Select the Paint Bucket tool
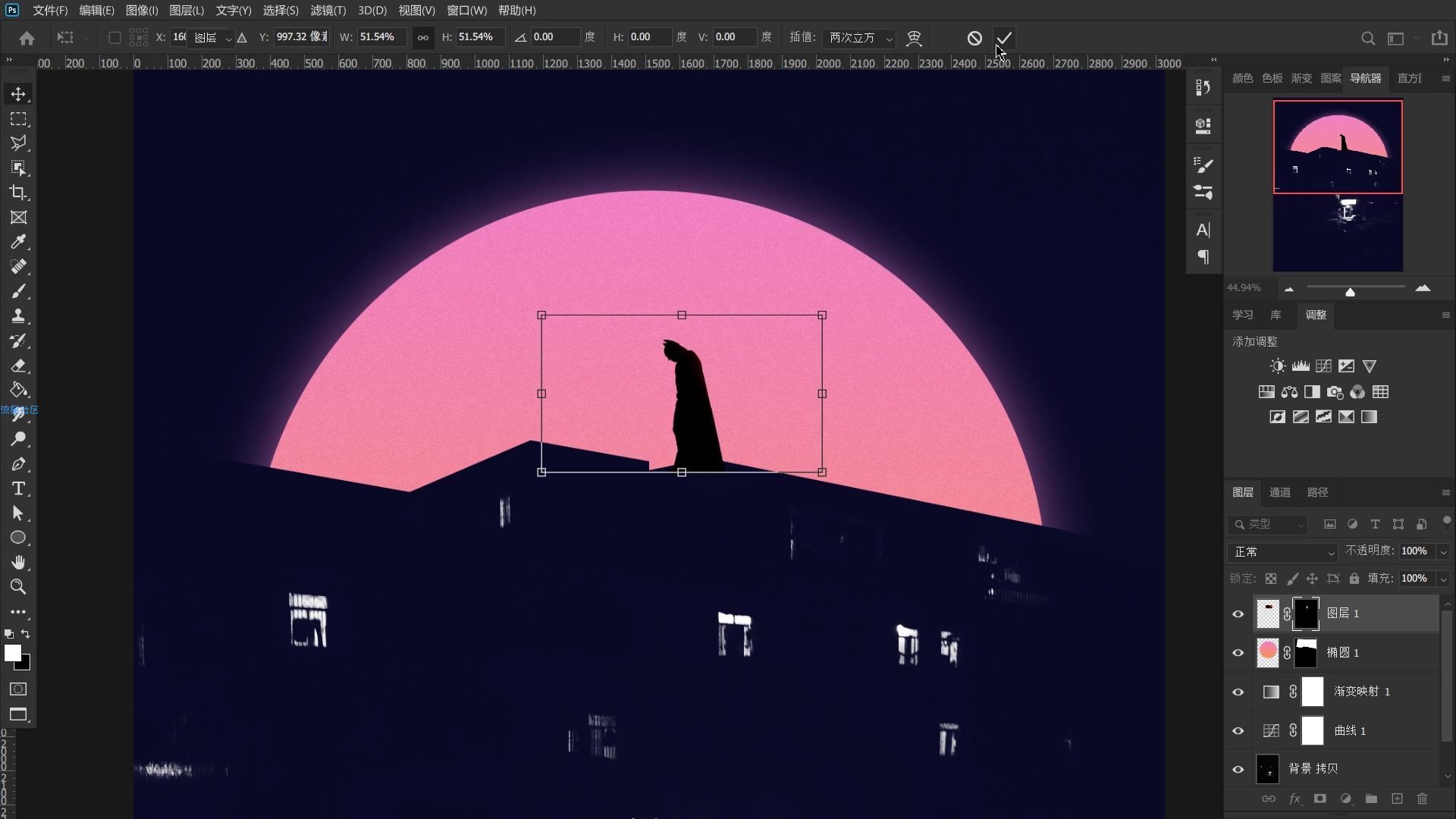Viewport: 1456px width, 819px height. 18,390
